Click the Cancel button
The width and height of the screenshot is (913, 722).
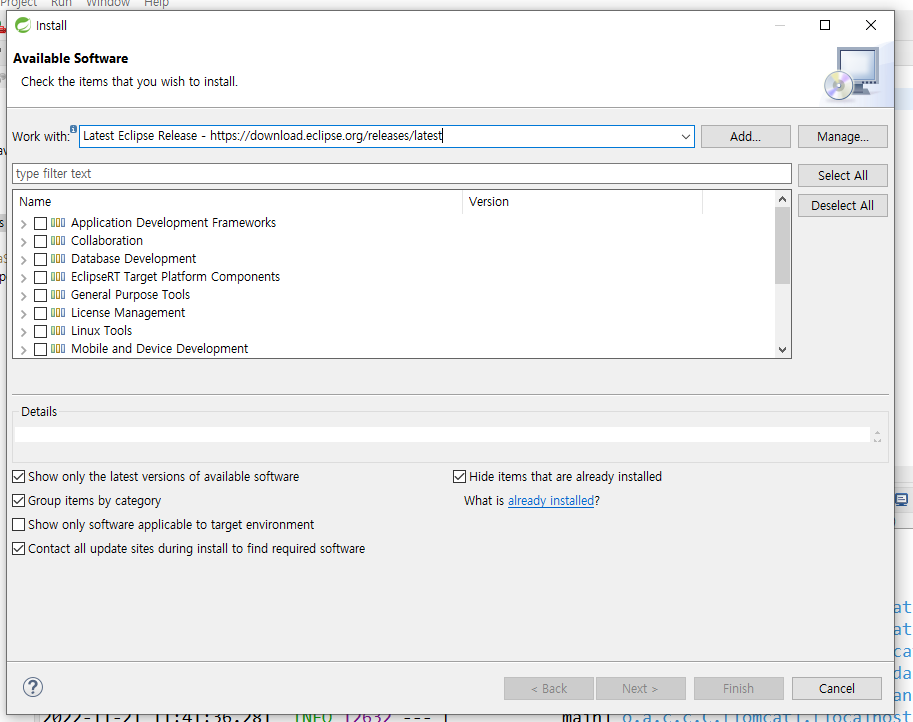point(837,688)
